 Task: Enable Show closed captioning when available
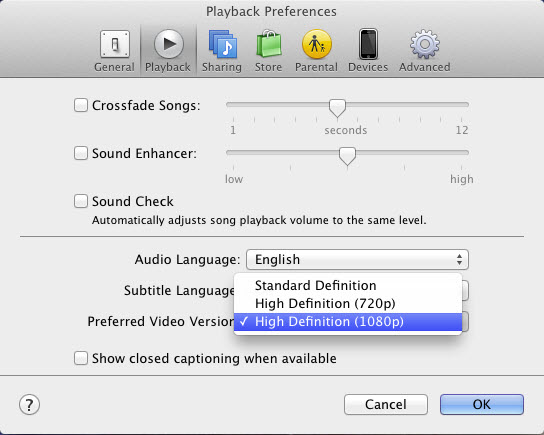81,358
